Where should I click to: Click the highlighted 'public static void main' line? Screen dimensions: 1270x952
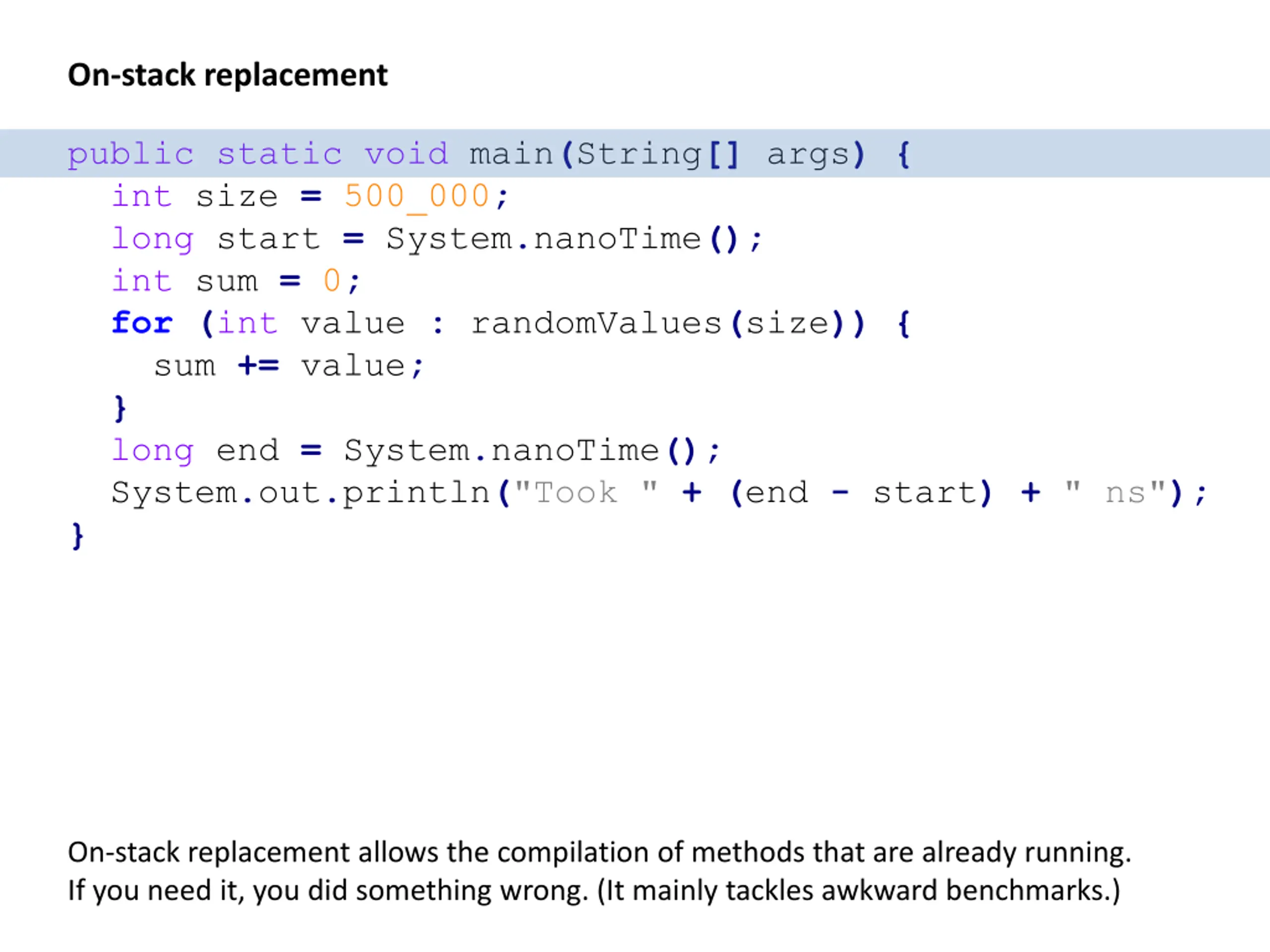(635, 153)
